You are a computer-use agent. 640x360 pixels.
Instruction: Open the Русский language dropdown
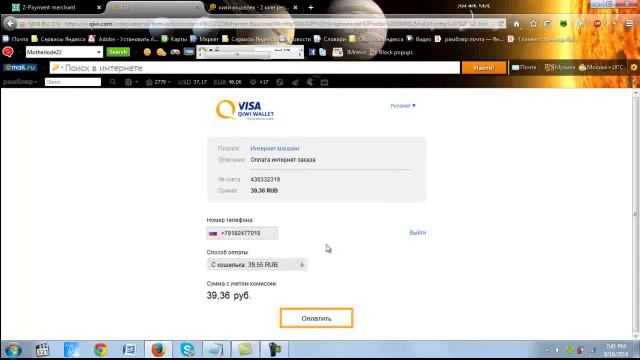pos(403,106)
